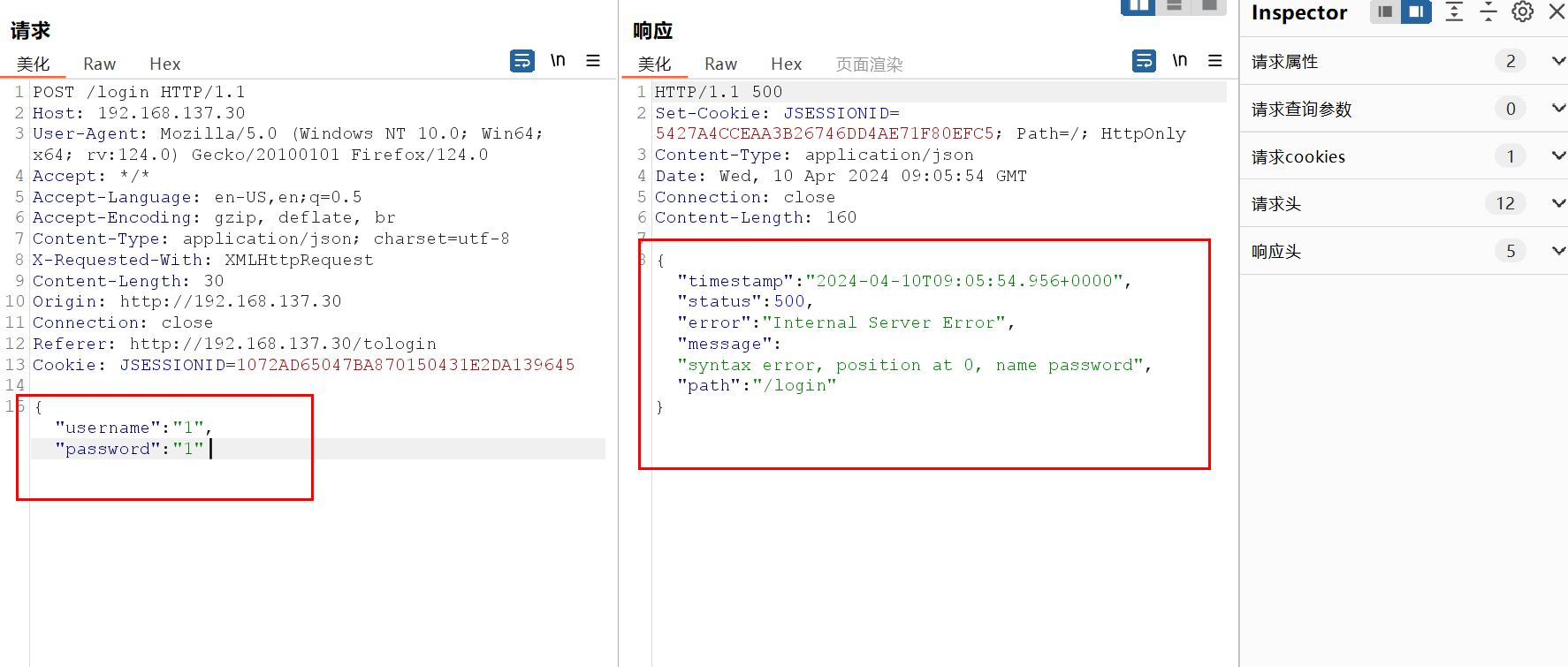Click the Accept-Encoding header line

click(x=214, y=217)
